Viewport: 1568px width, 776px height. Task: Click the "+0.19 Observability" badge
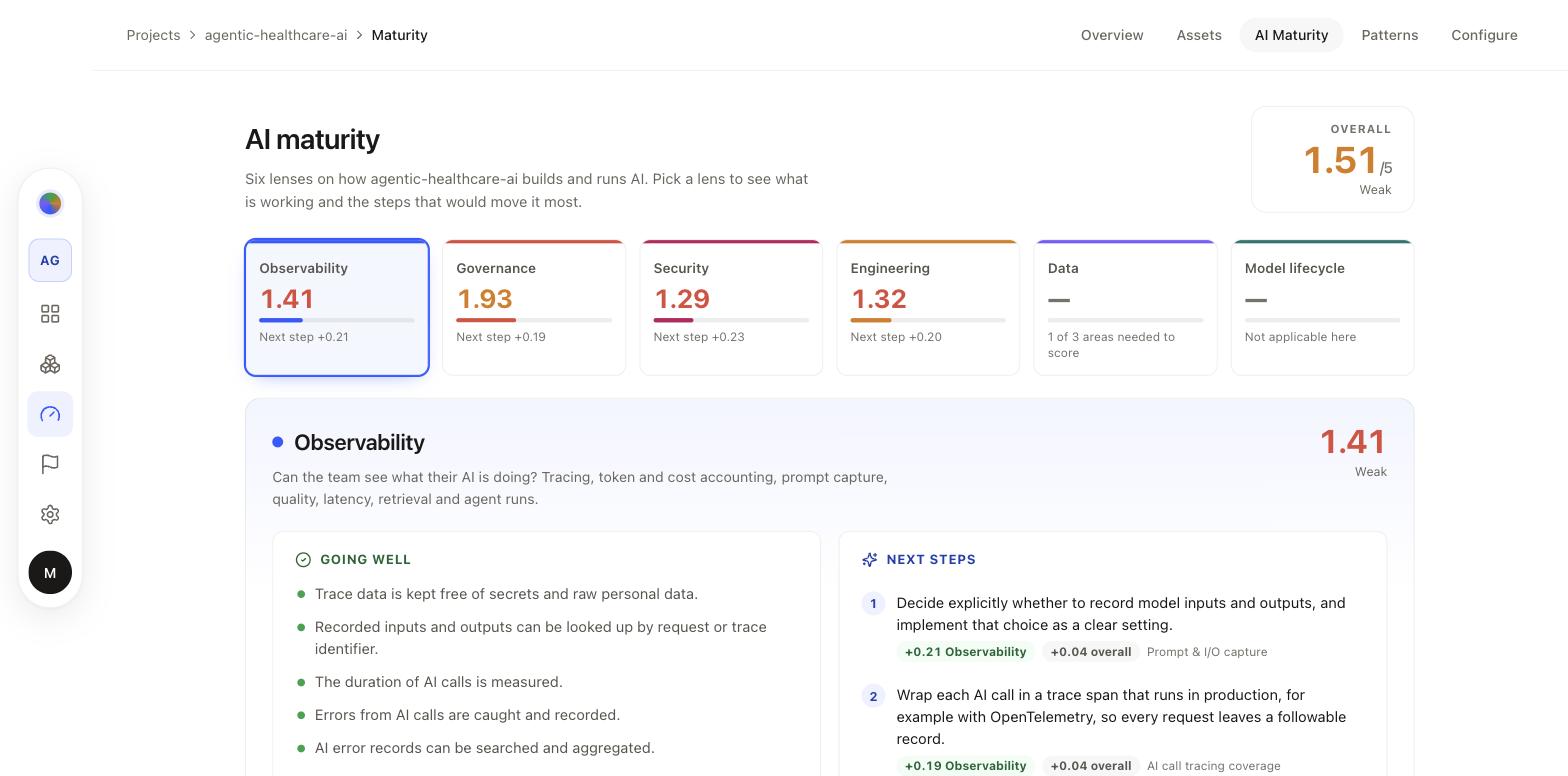965,766
